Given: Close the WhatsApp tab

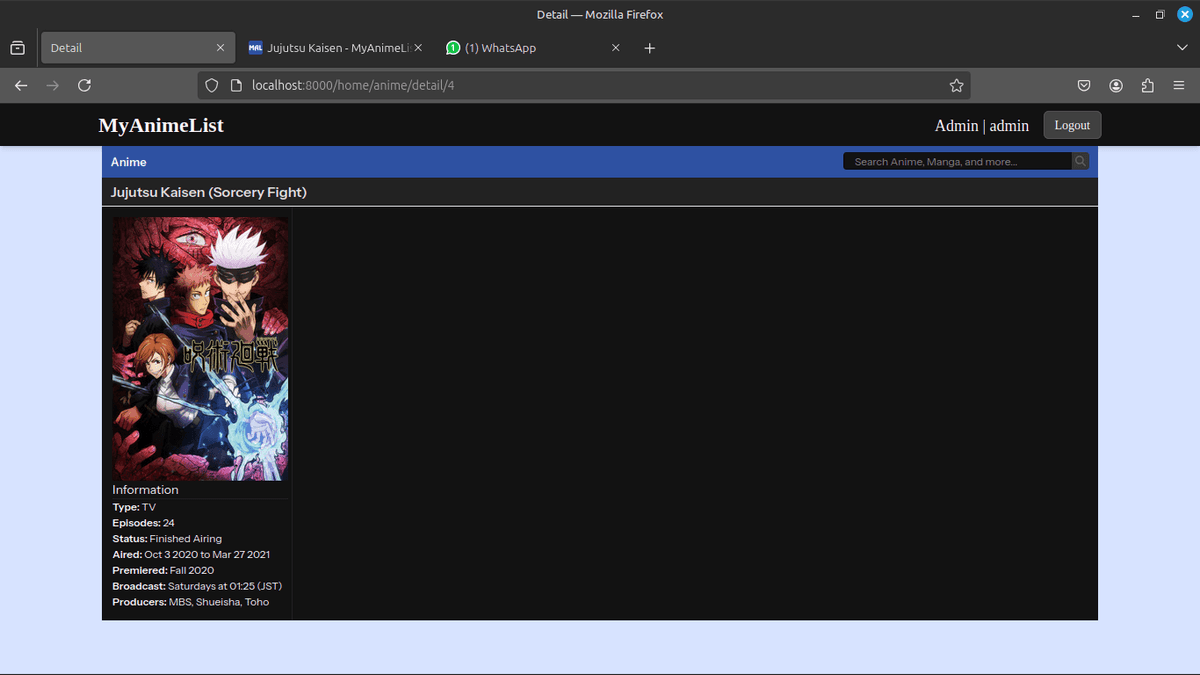Looking at the screenshot, I should tap(615, 47).
